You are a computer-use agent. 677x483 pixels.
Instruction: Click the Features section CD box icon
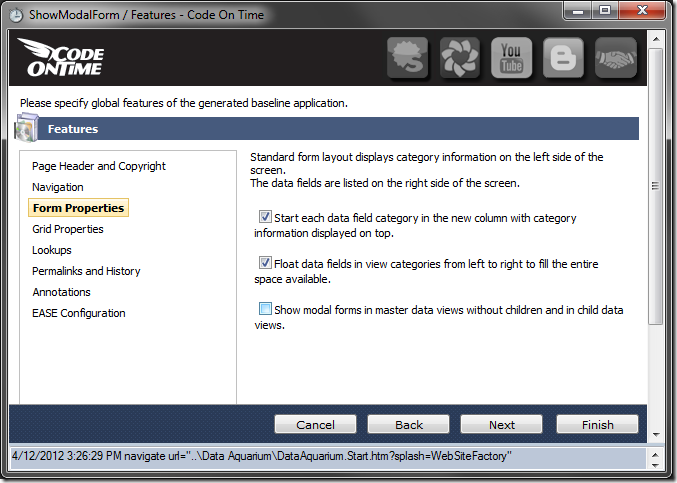[27, 128]
